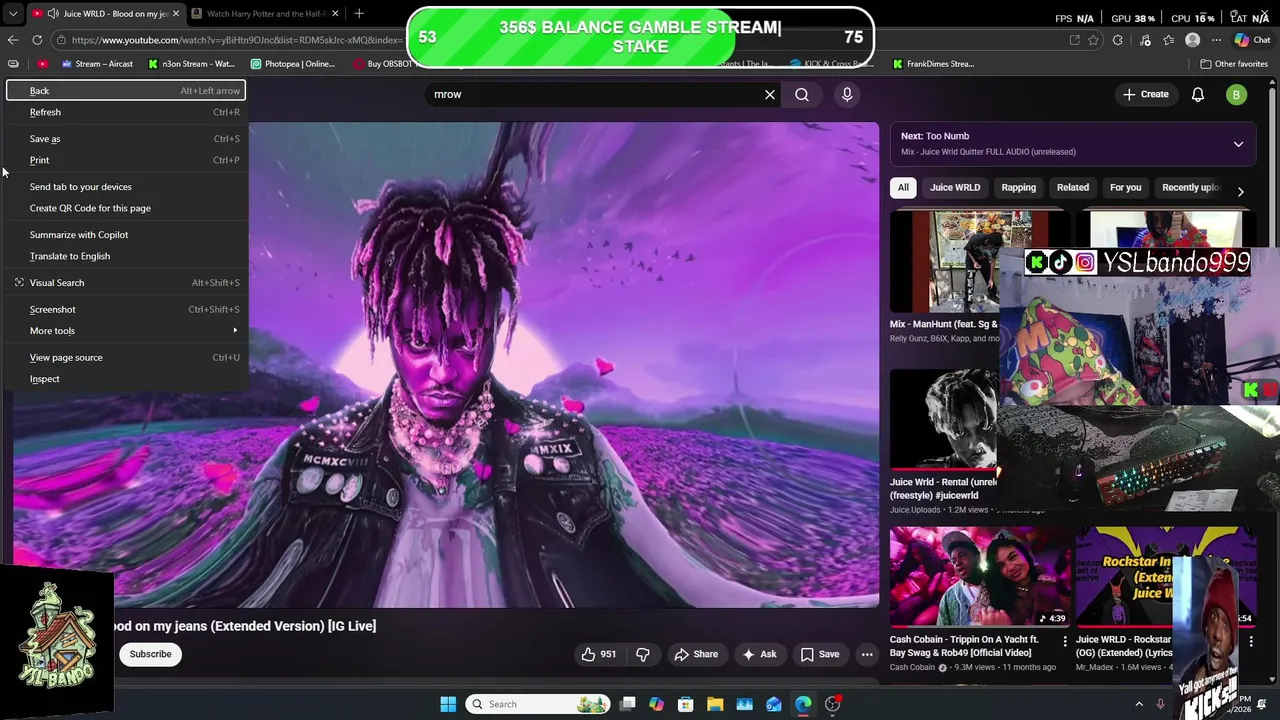1280x720 pixels.
Task: Open options for Cash Cobain video
Action: (1065, 641)
